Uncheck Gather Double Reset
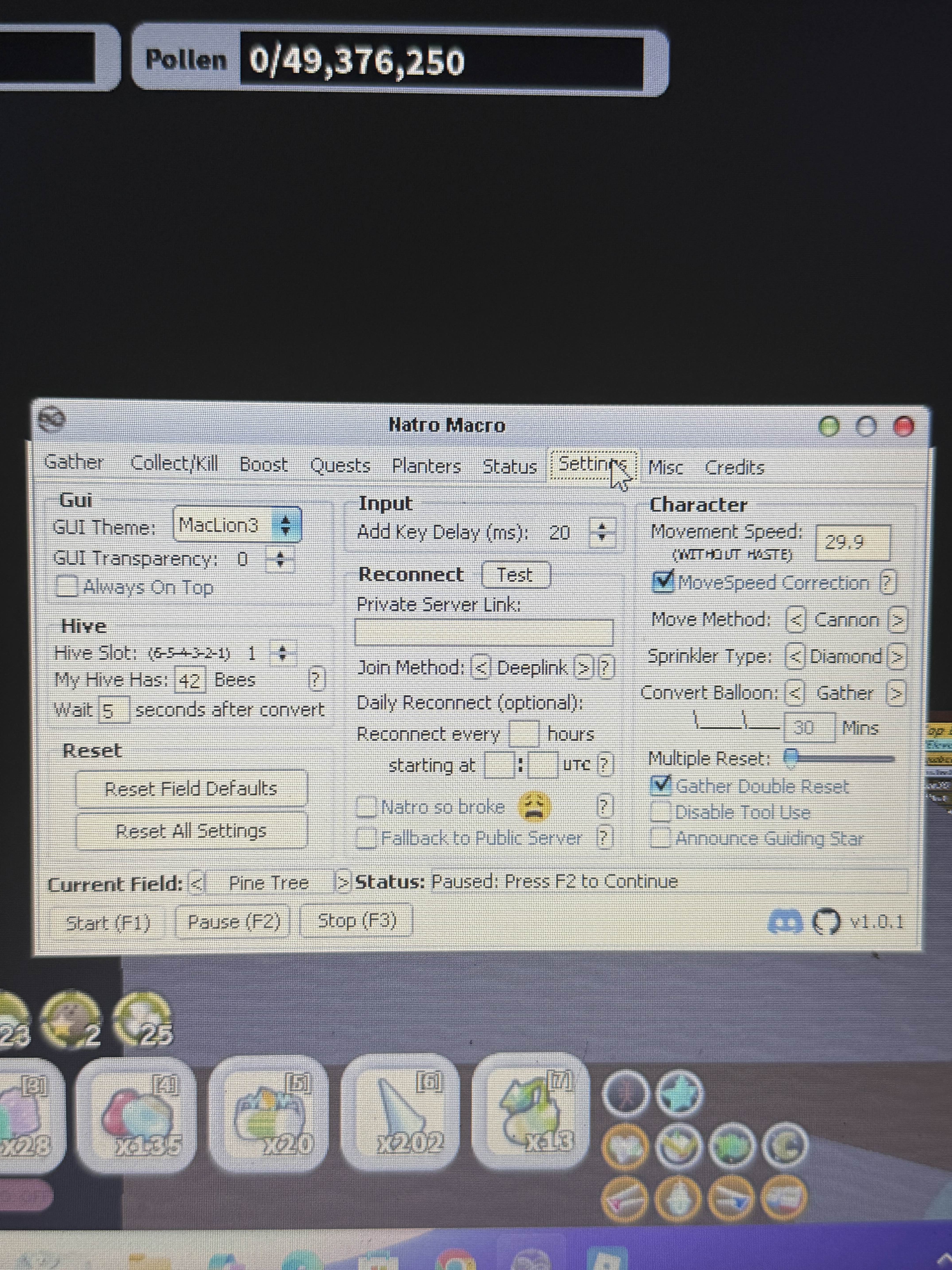952x1270 pixels. (x=662, y=786)
